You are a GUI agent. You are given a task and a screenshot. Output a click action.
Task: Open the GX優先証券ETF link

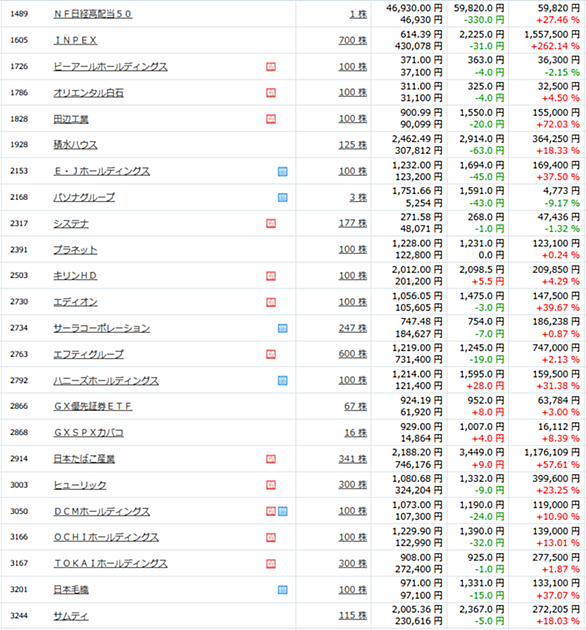93,406
